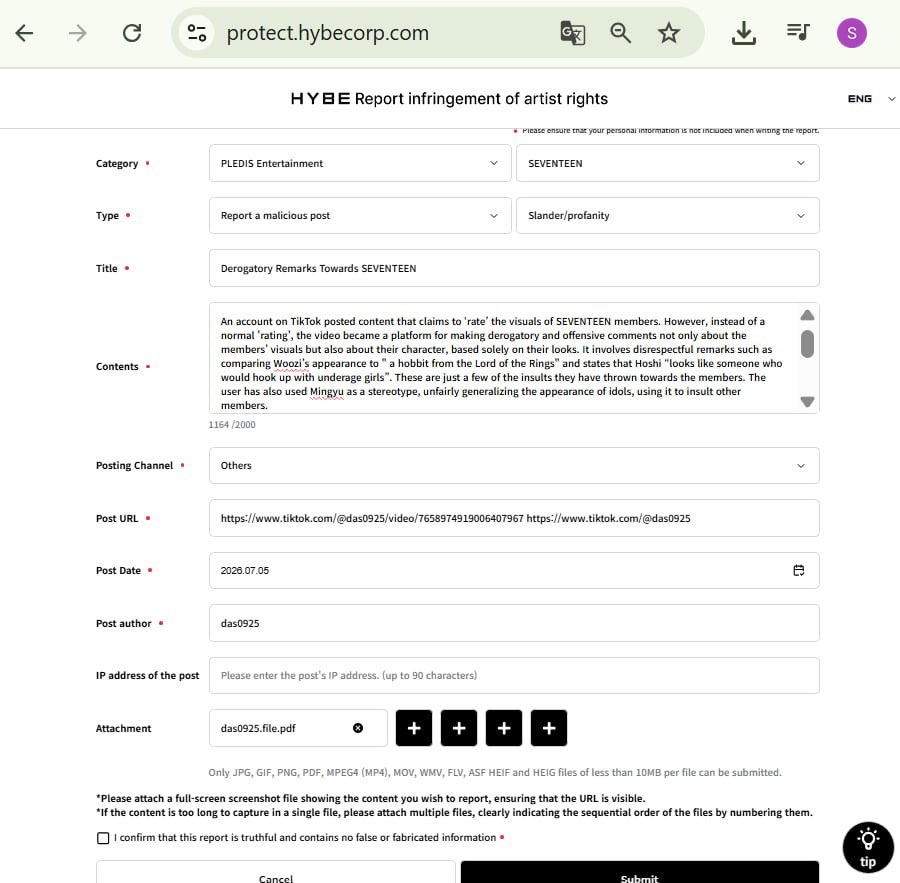Click the contents scrollbar down arrow
This screenshot has width=900, height=883.
click(807, 401)
